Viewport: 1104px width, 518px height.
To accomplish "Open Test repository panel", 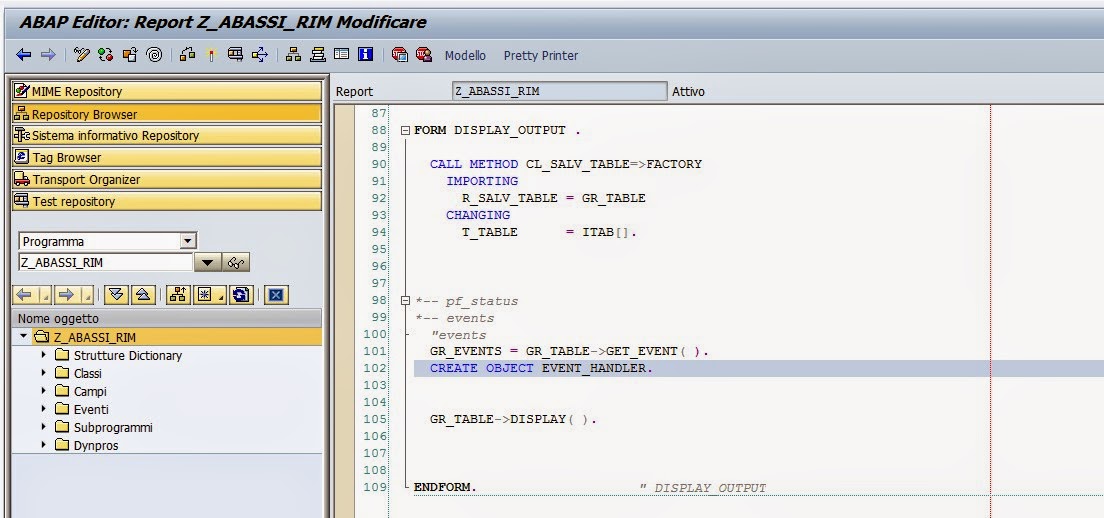I will [x=167, y=201].
